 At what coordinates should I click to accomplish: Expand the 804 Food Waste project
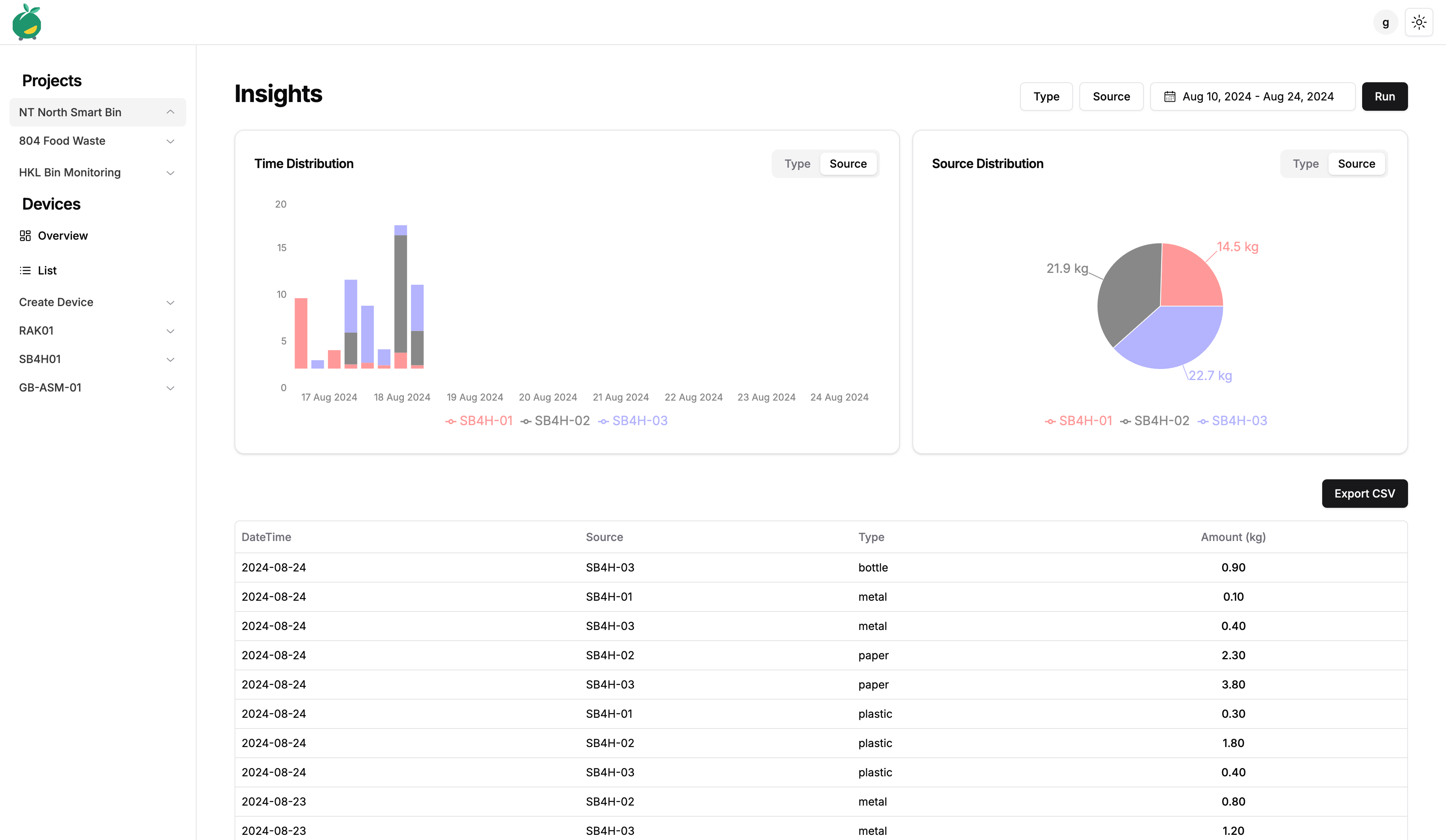point(98,140)
